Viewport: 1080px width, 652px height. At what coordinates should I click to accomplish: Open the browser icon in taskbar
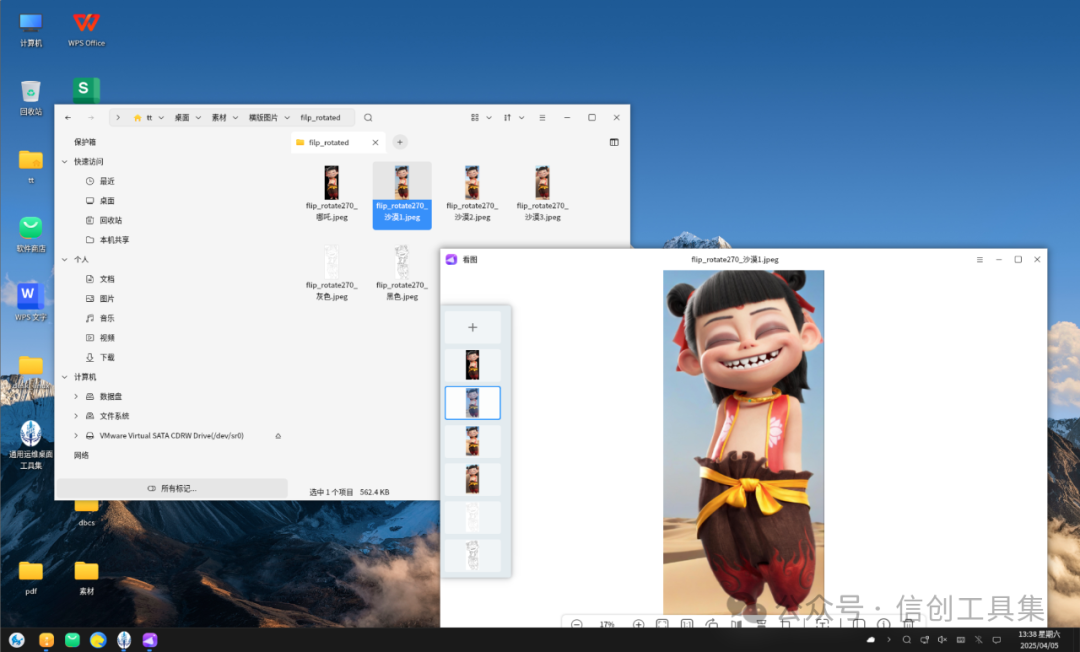pyautogui.click(x=98, y=640)
